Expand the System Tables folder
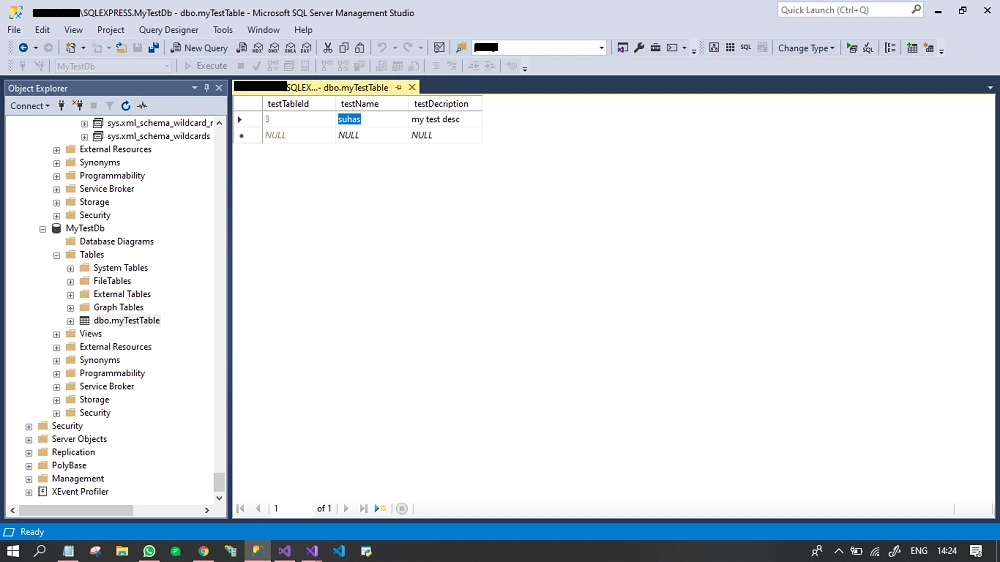1000x562 pixels. click(71, 269)
